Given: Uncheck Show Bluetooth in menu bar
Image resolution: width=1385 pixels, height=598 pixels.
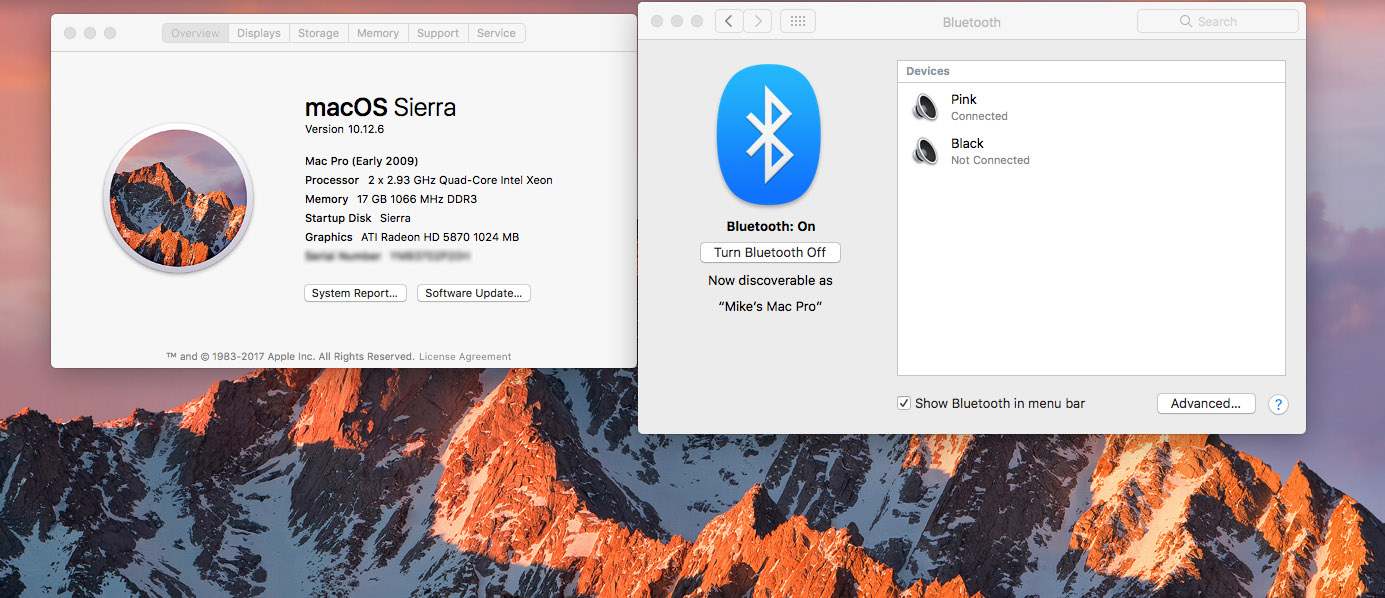Looking at the screenshot, I should pos(904,403).
